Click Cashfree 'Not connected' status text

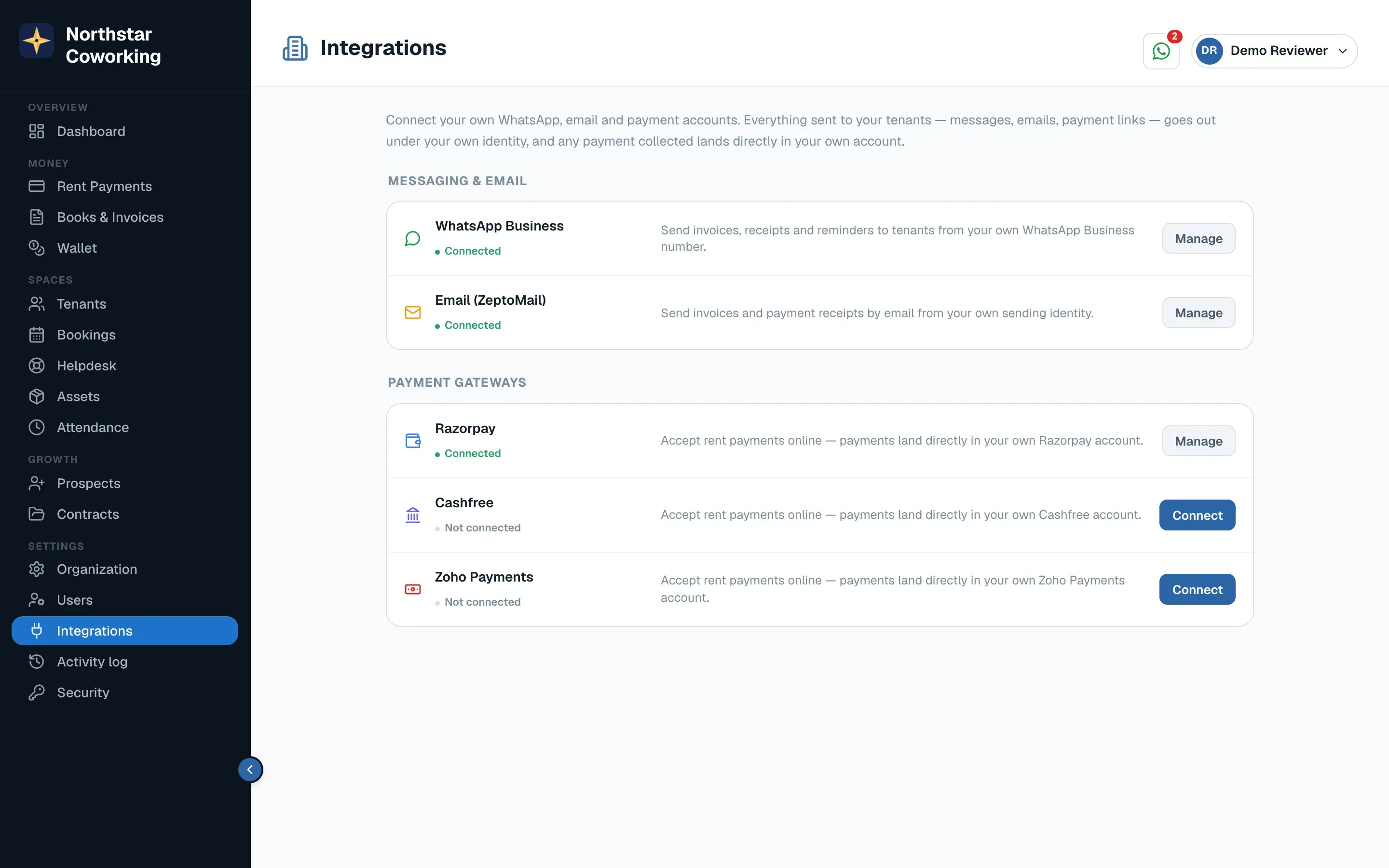(482, 528)
